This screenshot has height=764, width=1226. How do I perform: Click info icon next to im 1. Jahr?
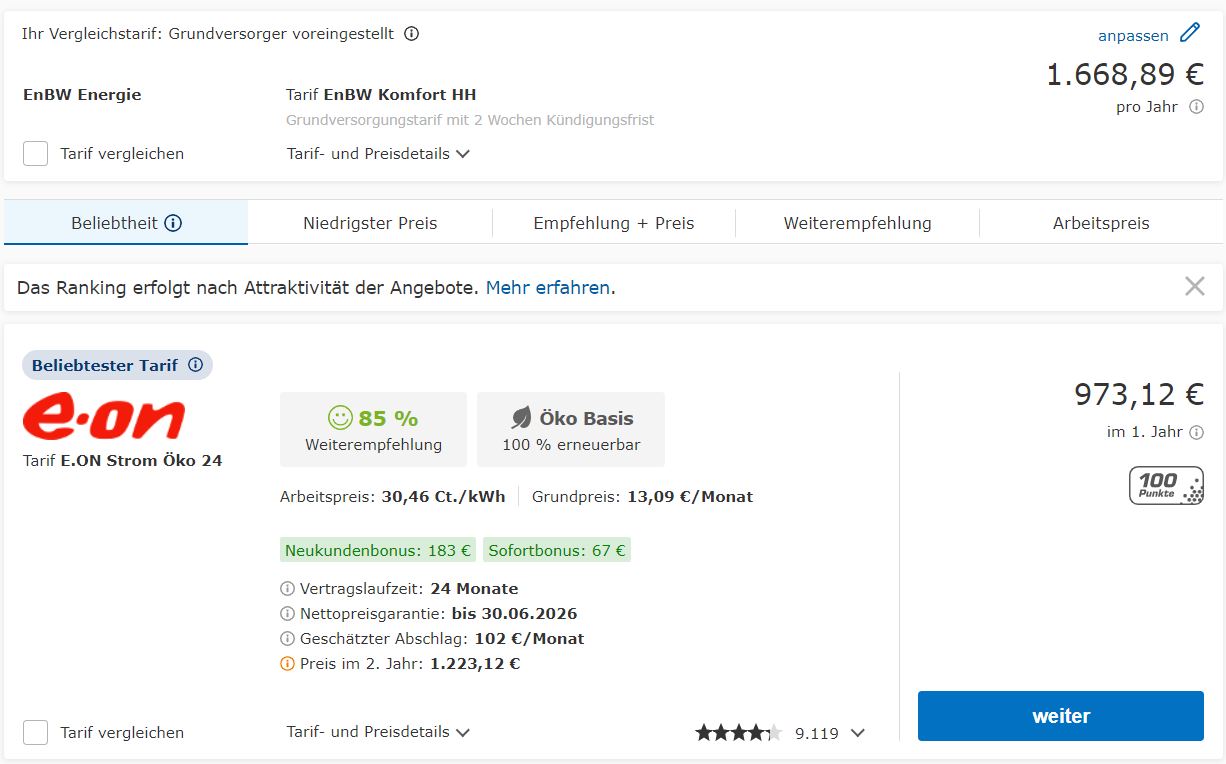(x=1196, y=433)
